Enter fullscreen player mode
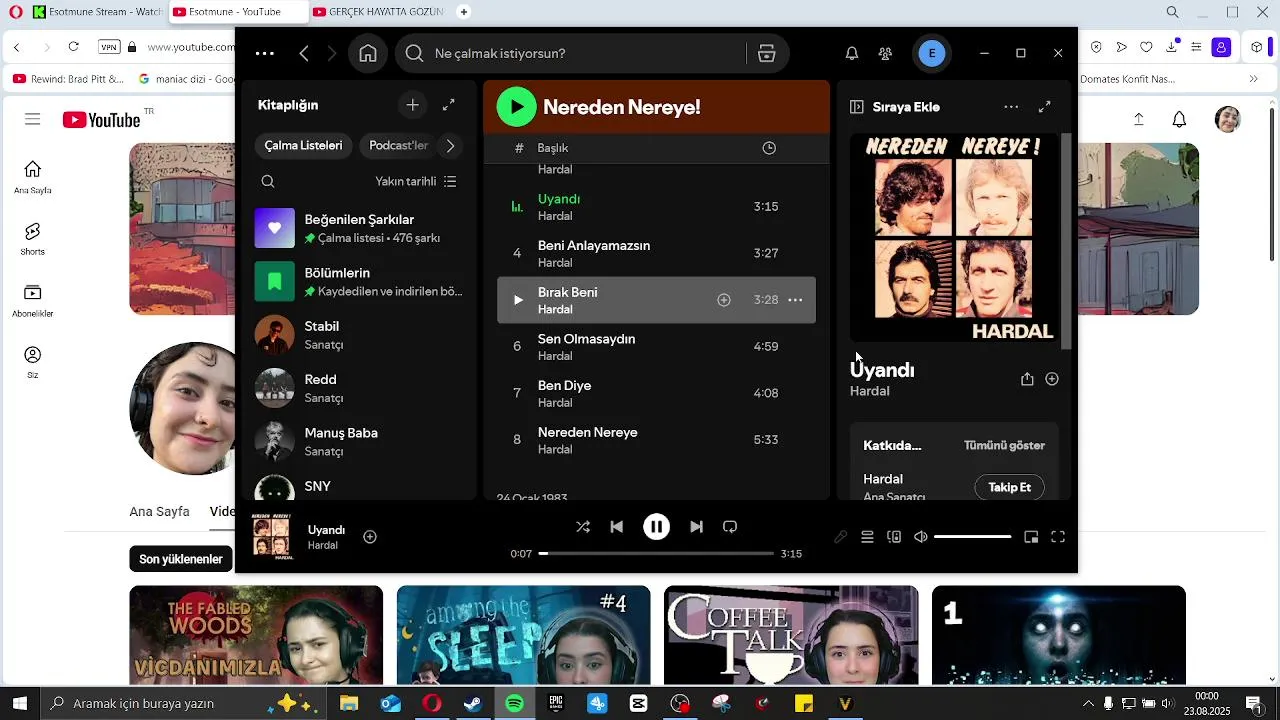 coord(1058,537)
